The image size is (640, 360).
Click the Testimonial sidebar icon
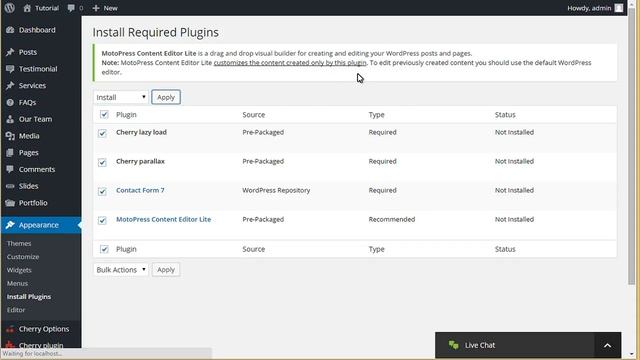coord(10,69)
